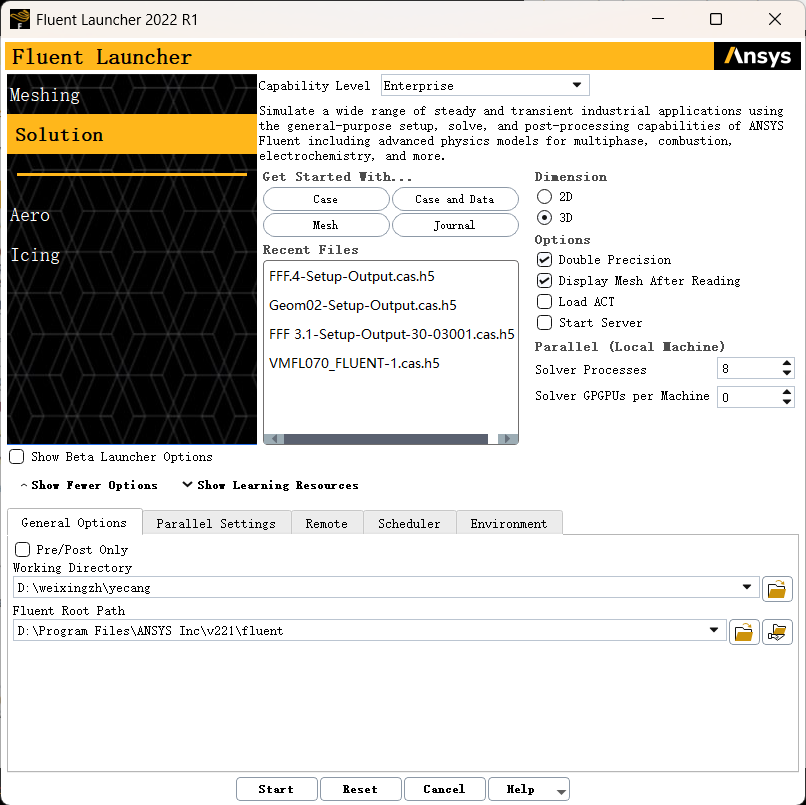Viewport: 806px width, 805px height.
Task: Enable Show Beta Launcher Options
Action: point(16,456)
